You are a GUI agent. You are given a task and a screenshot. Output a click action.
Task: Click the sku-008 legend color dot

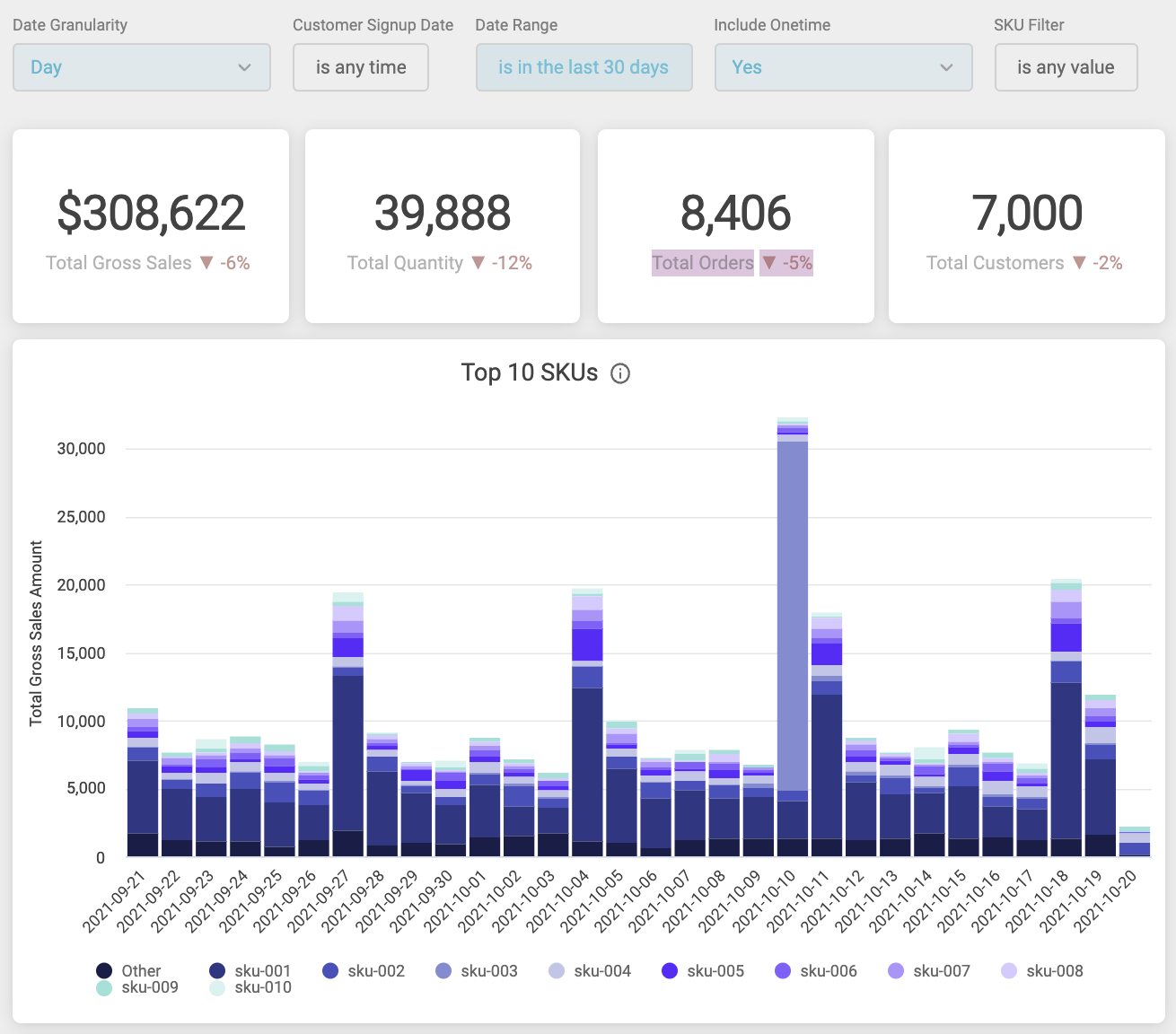coord(1008,970)
